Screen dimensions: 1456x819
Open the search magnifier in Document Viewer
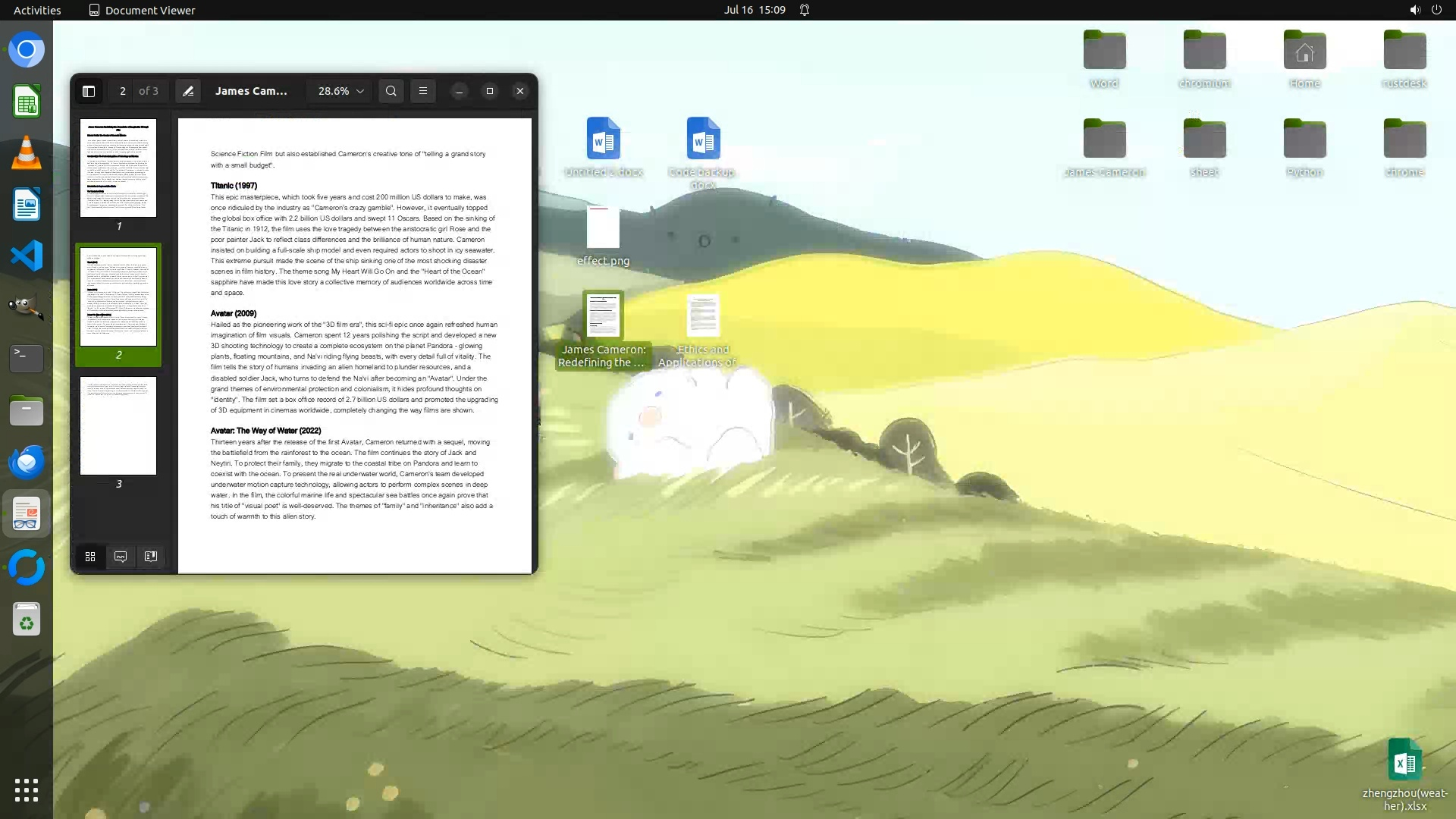[391, 91]
